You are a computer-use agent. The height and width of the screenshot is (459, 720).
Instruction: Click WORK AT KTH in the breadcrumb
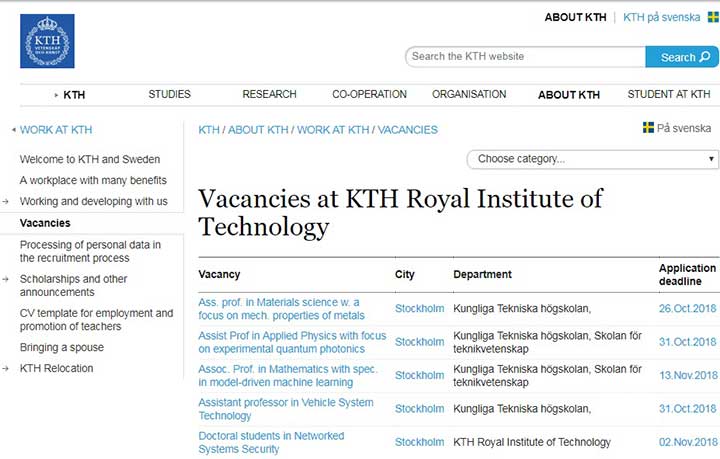click(333, 130)
